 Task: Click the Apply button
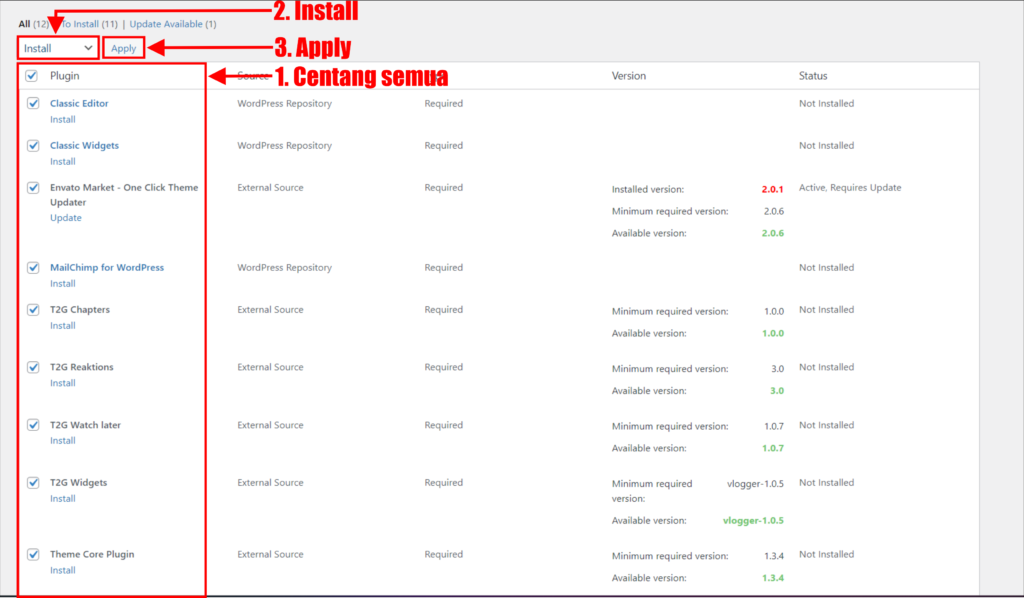pyautogui.click(x=124, y=48)
